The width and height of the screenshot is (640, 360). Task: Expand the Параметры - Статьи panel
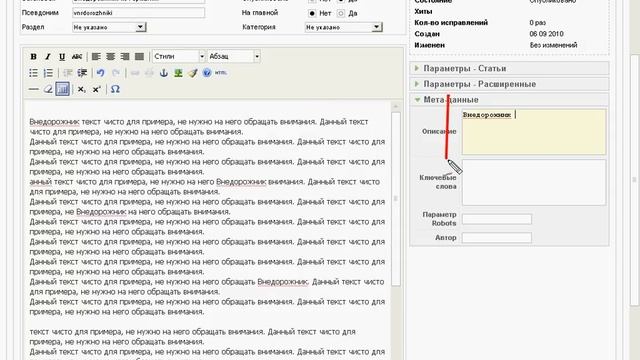(509, 68)
